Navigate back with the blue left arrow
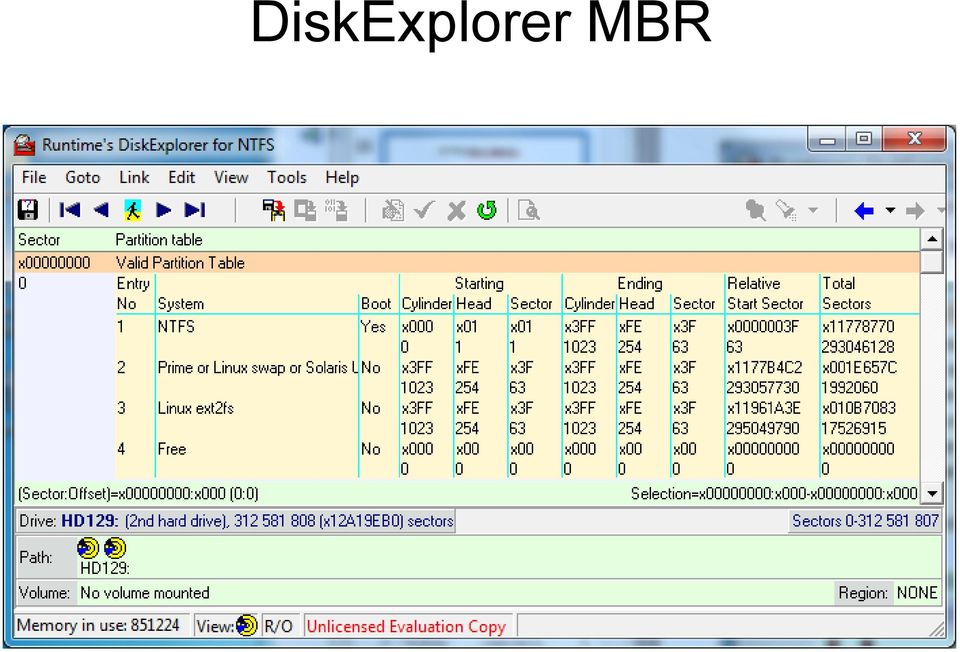This screenshot has height=652, width=960. click(x=864, y=211)
